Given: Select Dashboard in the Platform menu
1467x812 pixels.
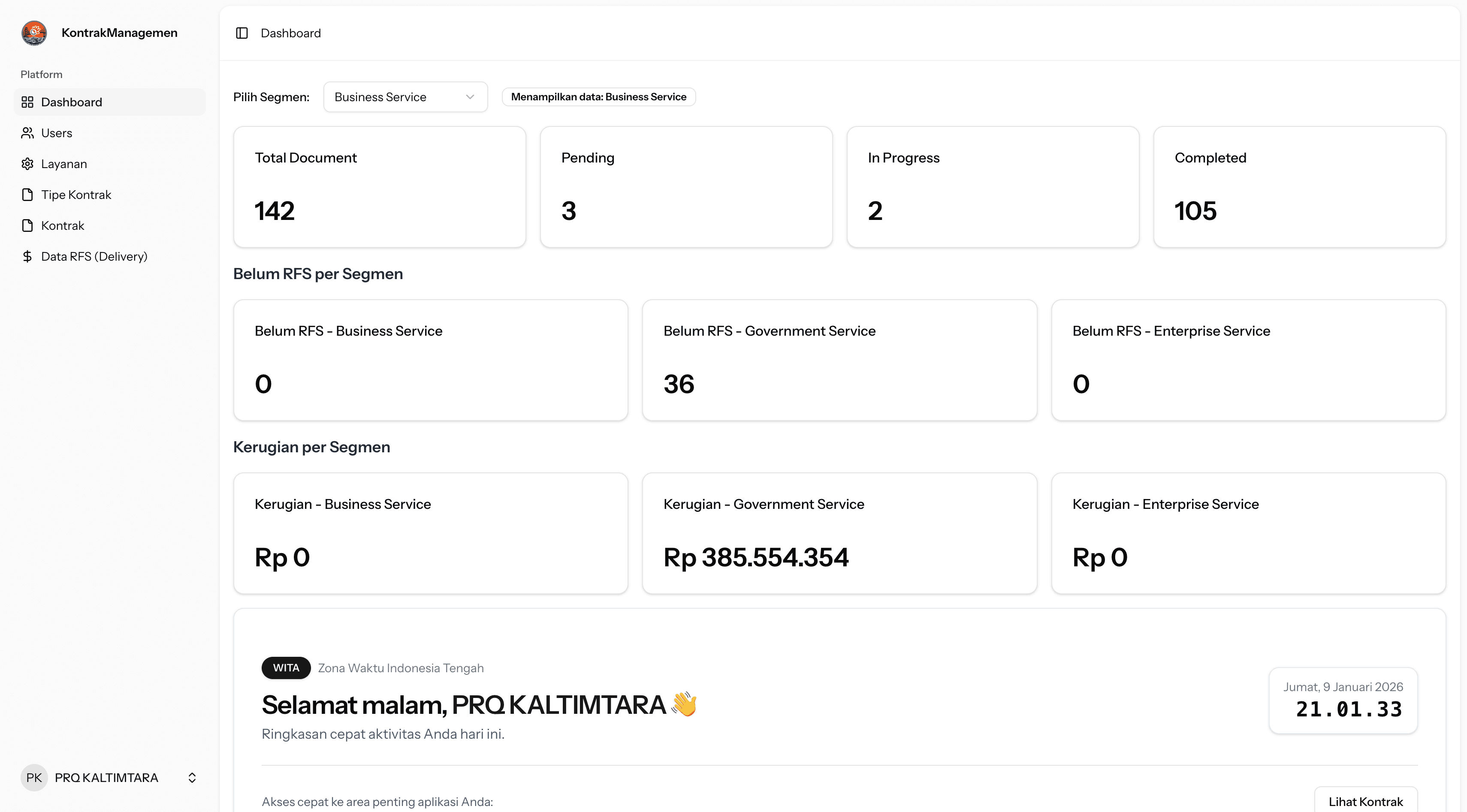Looking at the screenshot, I should [71, 102].
